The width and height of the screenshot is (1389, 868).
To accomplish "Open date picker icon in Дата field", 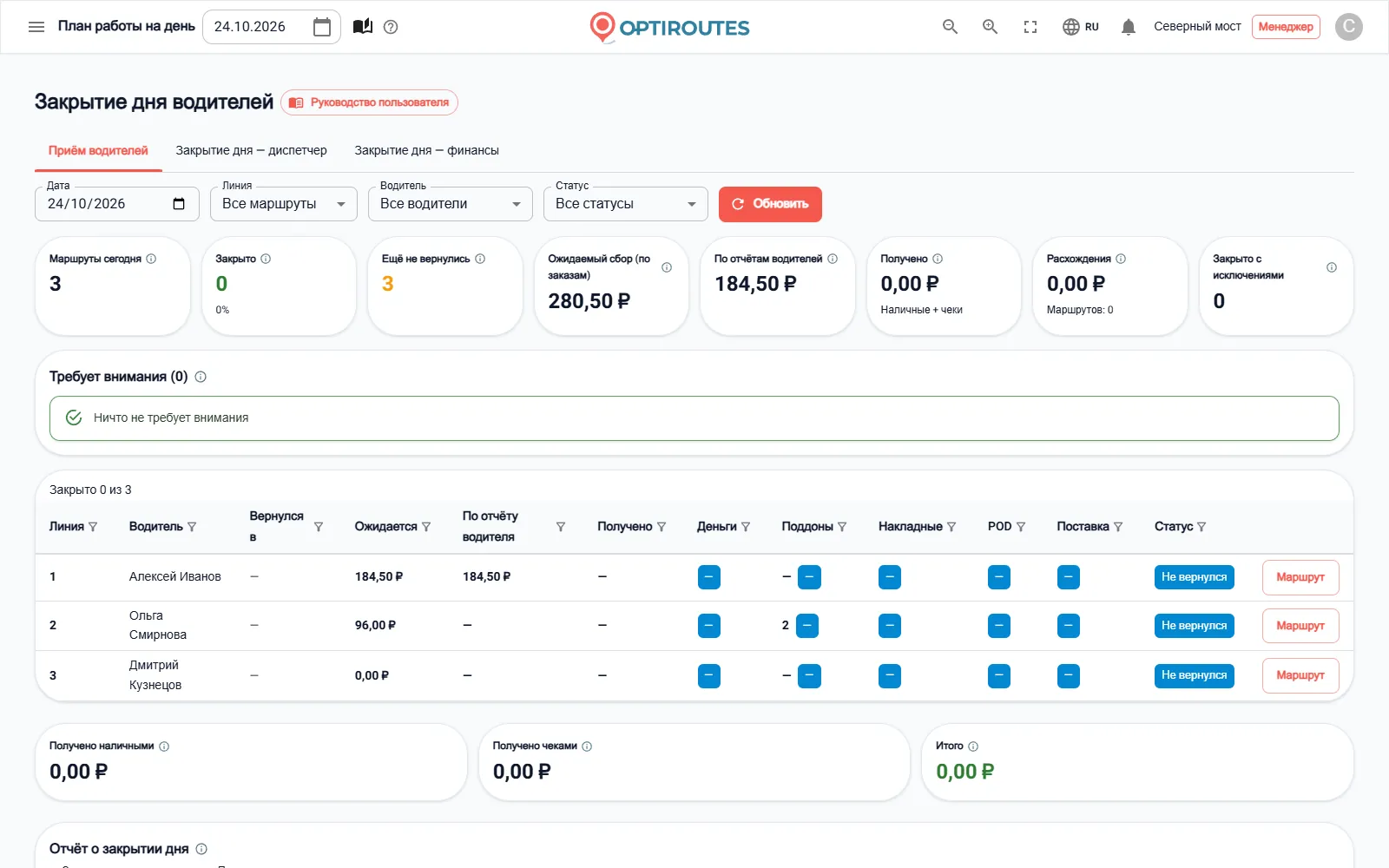I will pos(179,204).
